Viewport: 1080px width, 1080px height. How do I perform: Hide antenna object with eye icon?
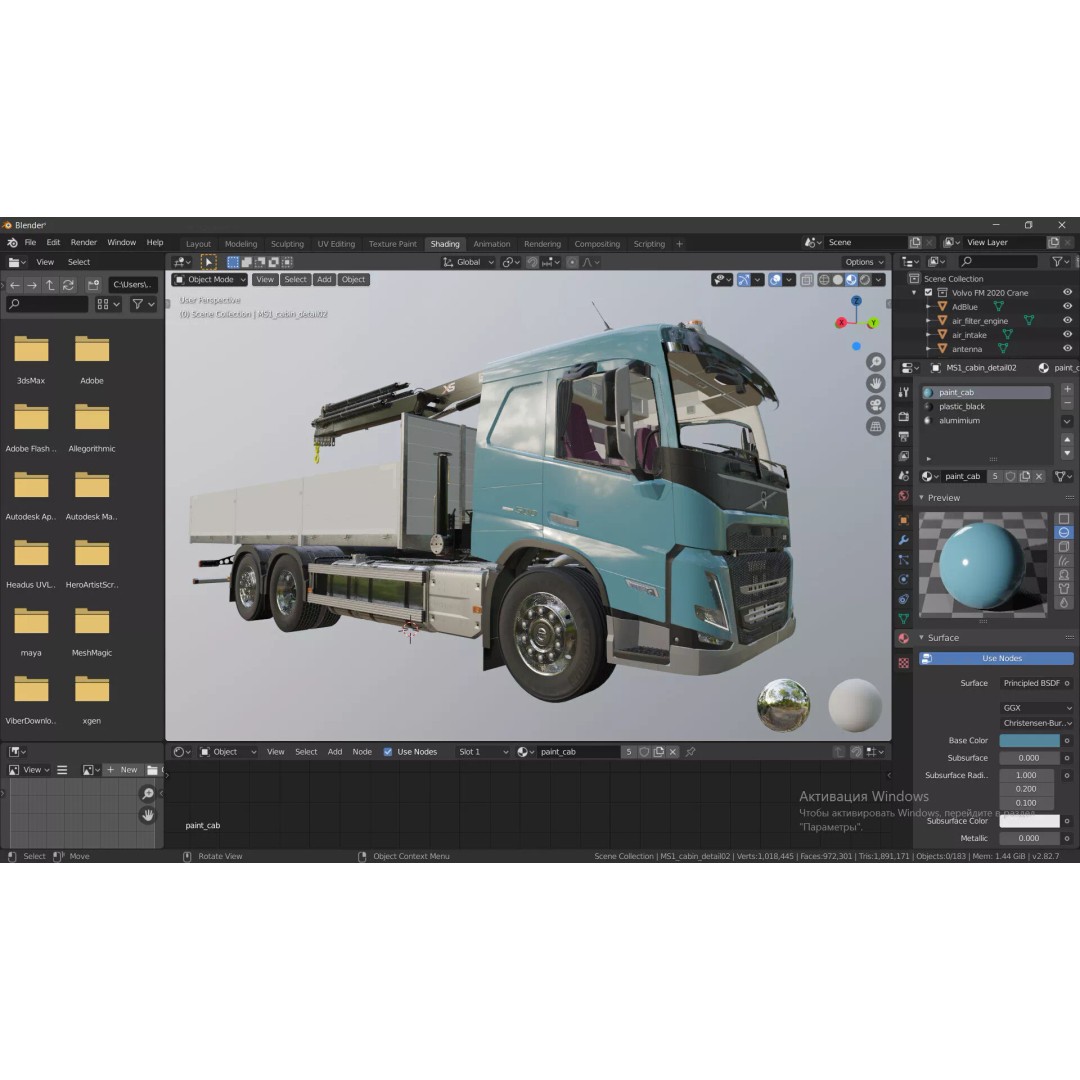(x=1067, y=349)
